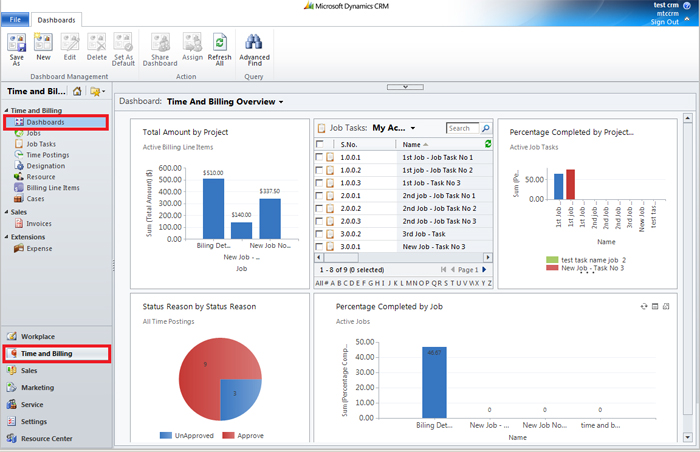Tick the checkbox for row 2.0.0.2

tap(319, 208)
